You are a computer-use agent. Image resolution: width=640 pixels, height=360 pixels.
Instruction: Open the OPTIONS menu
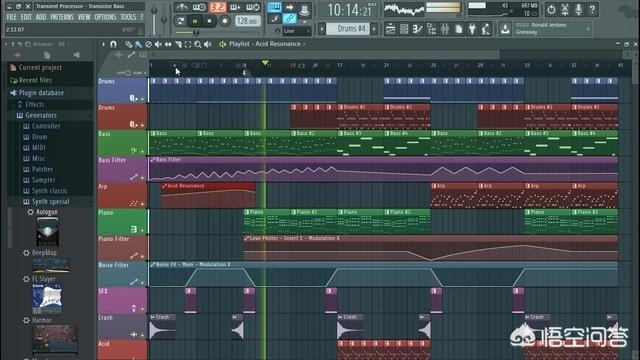pos(105,17)
